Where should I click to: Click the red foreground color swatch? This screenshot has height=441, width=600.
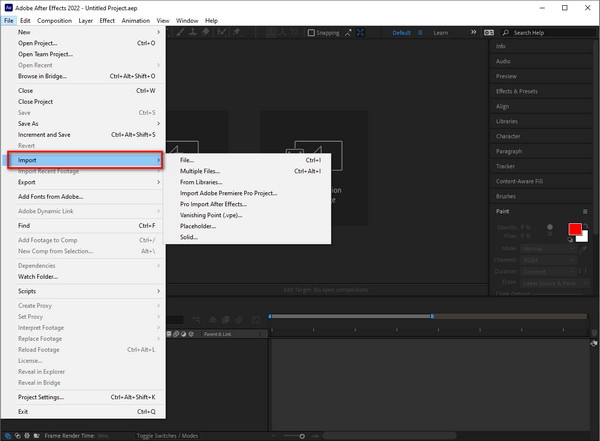click(x=575, y=229)
